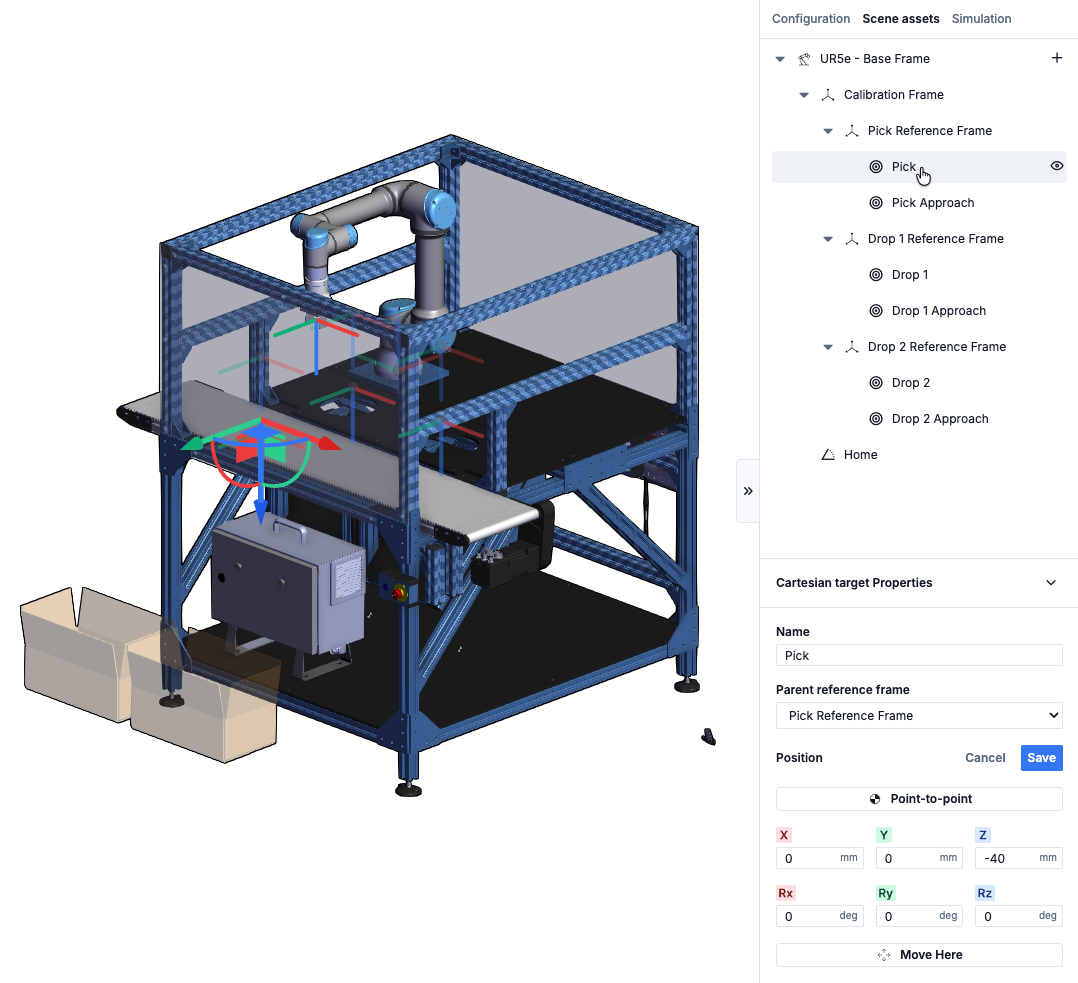This screenshot has width=1078, height=983.
Task: Click the Move Here button
Action: coord(919,955)
